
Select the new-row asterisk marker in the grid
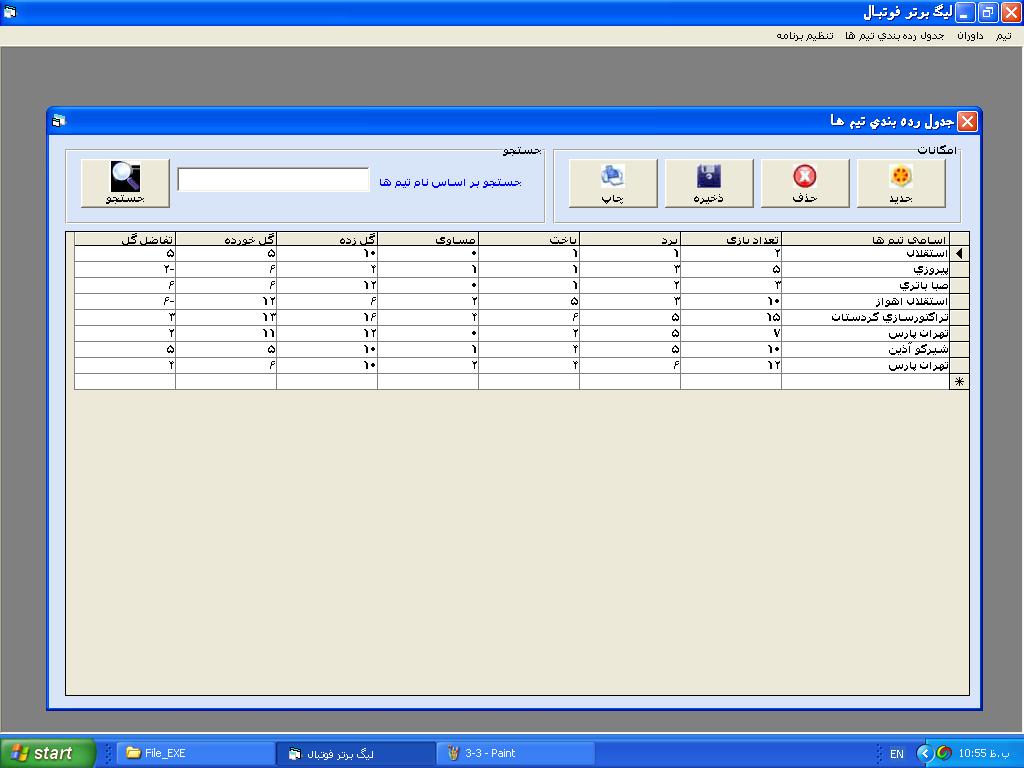click(x=960, y=382)
